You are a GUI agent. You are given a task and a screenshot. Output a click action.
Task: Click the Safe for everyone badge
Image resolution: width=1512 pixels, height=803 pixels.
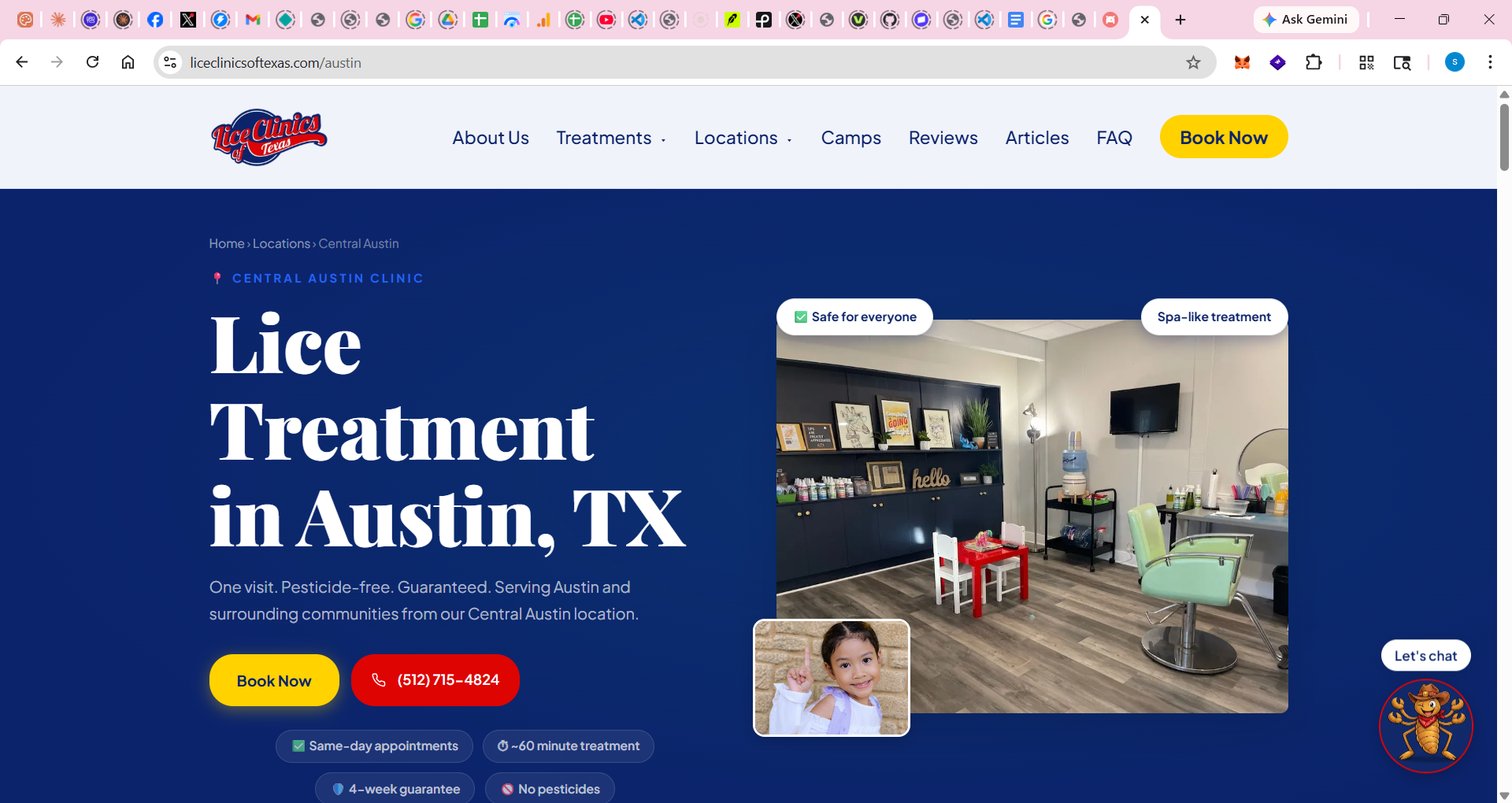[854, 316]
